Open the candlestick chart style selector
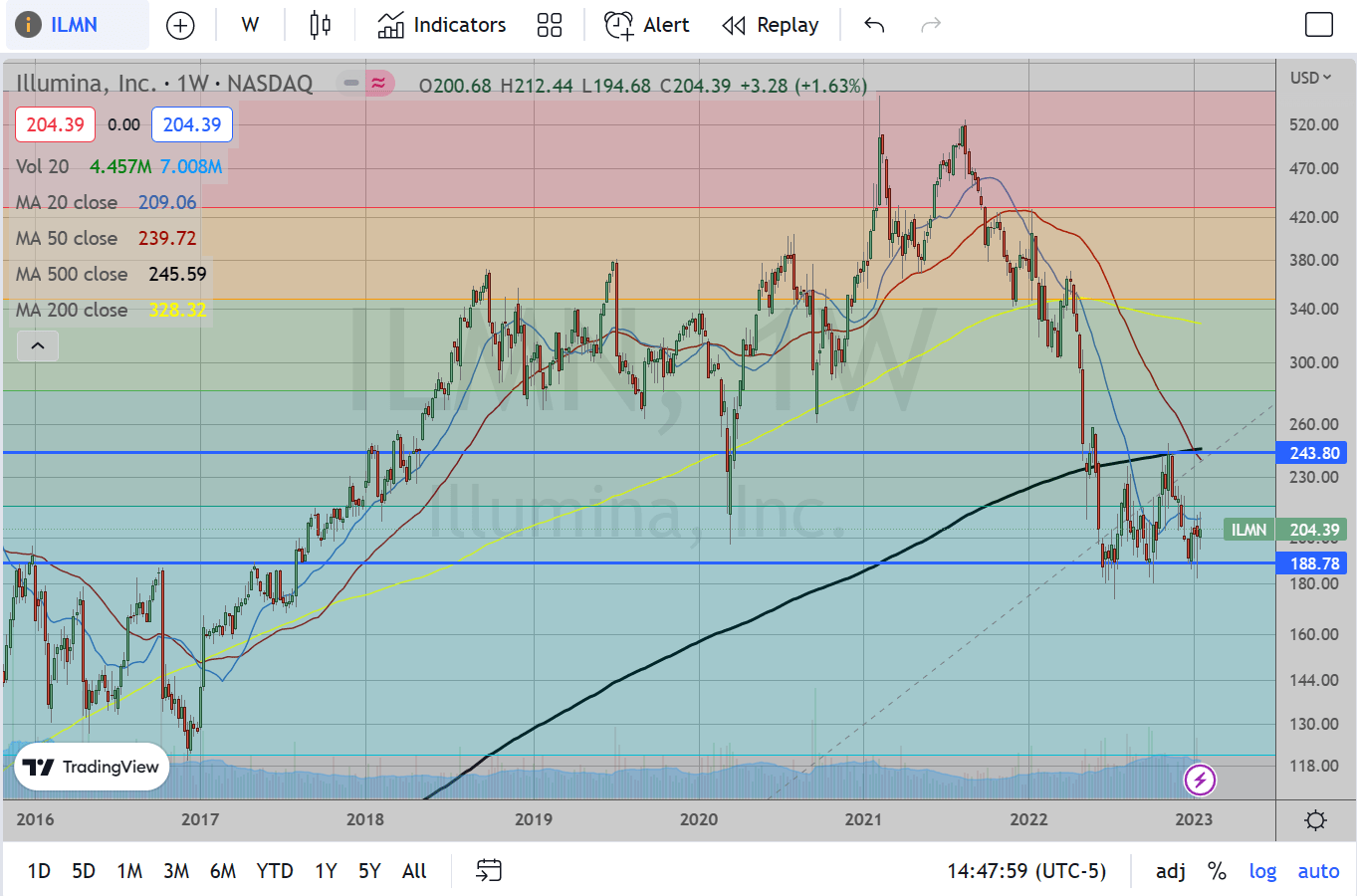The image size is (1357, 896). point(320,25)
